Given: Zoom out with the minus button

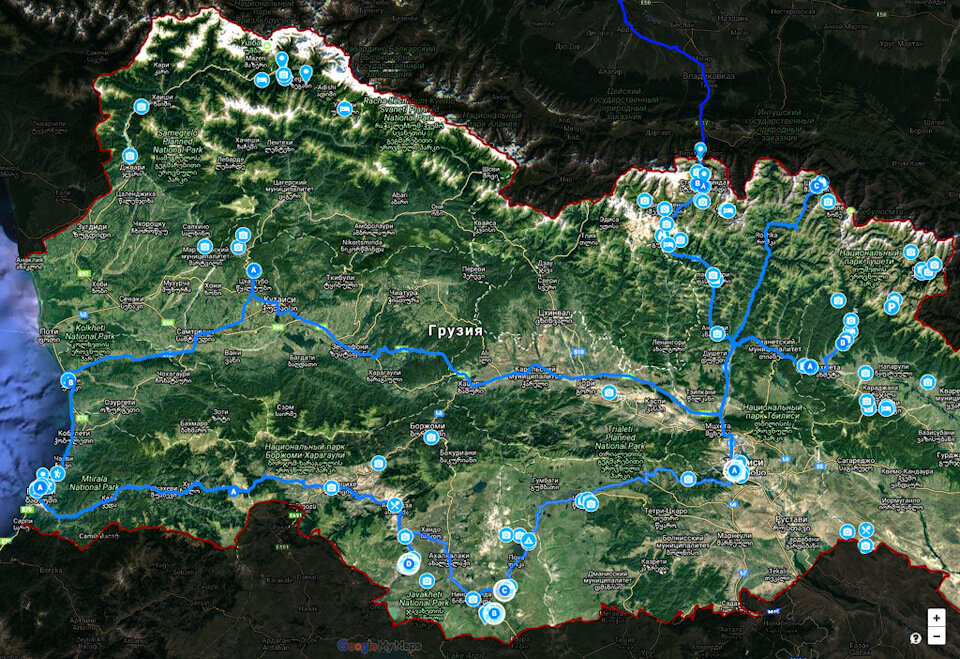Looking at the screenshot, I should (x=936, y=636).
